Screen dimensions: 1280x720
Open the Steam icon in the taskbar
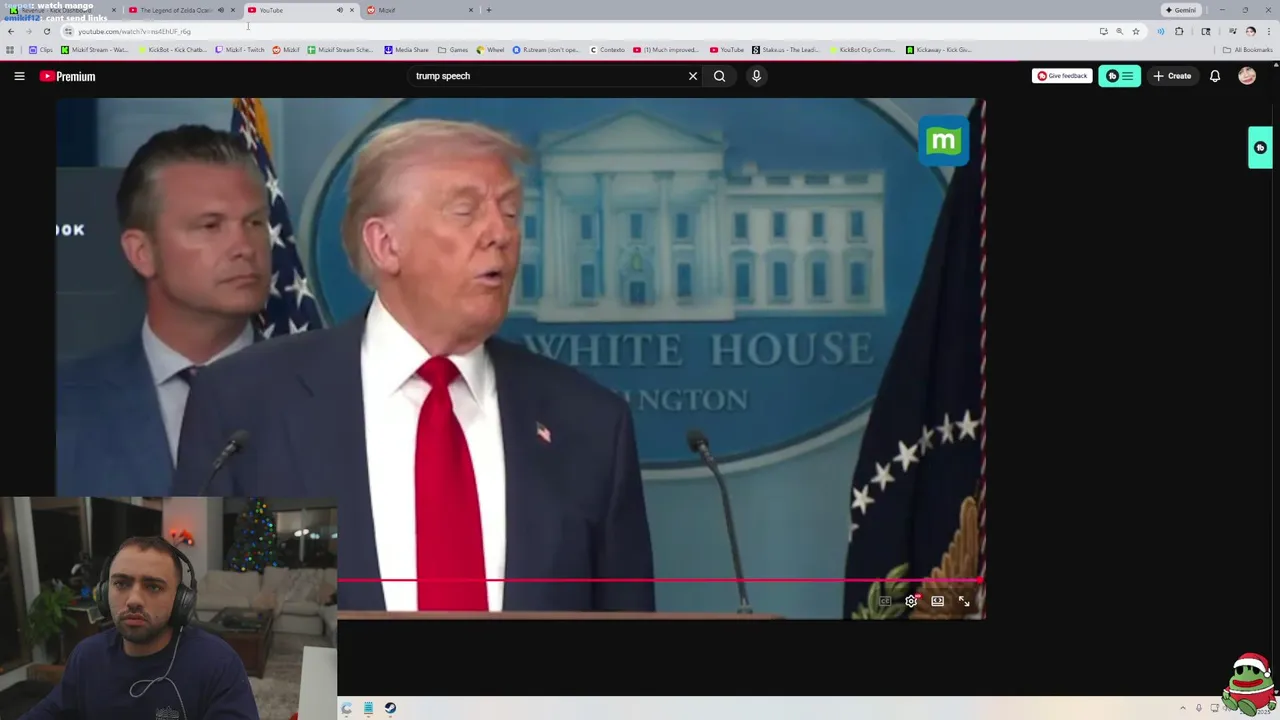(390, 708)
